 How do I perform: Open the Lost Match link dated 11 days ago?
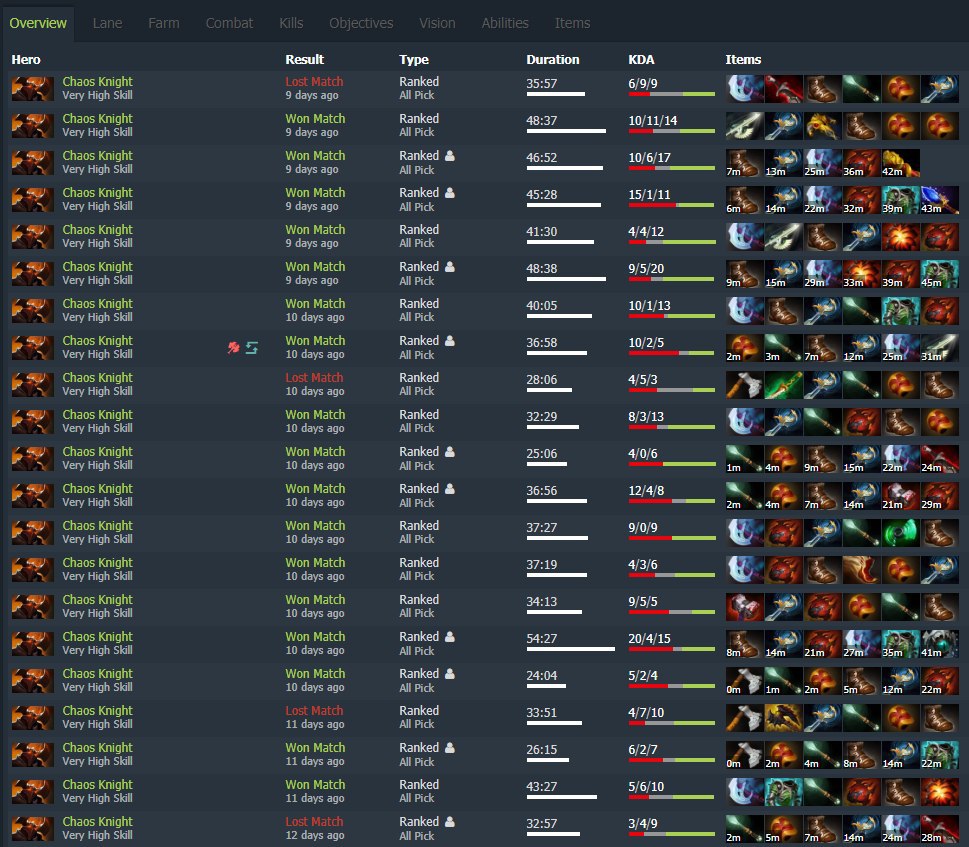314,710
